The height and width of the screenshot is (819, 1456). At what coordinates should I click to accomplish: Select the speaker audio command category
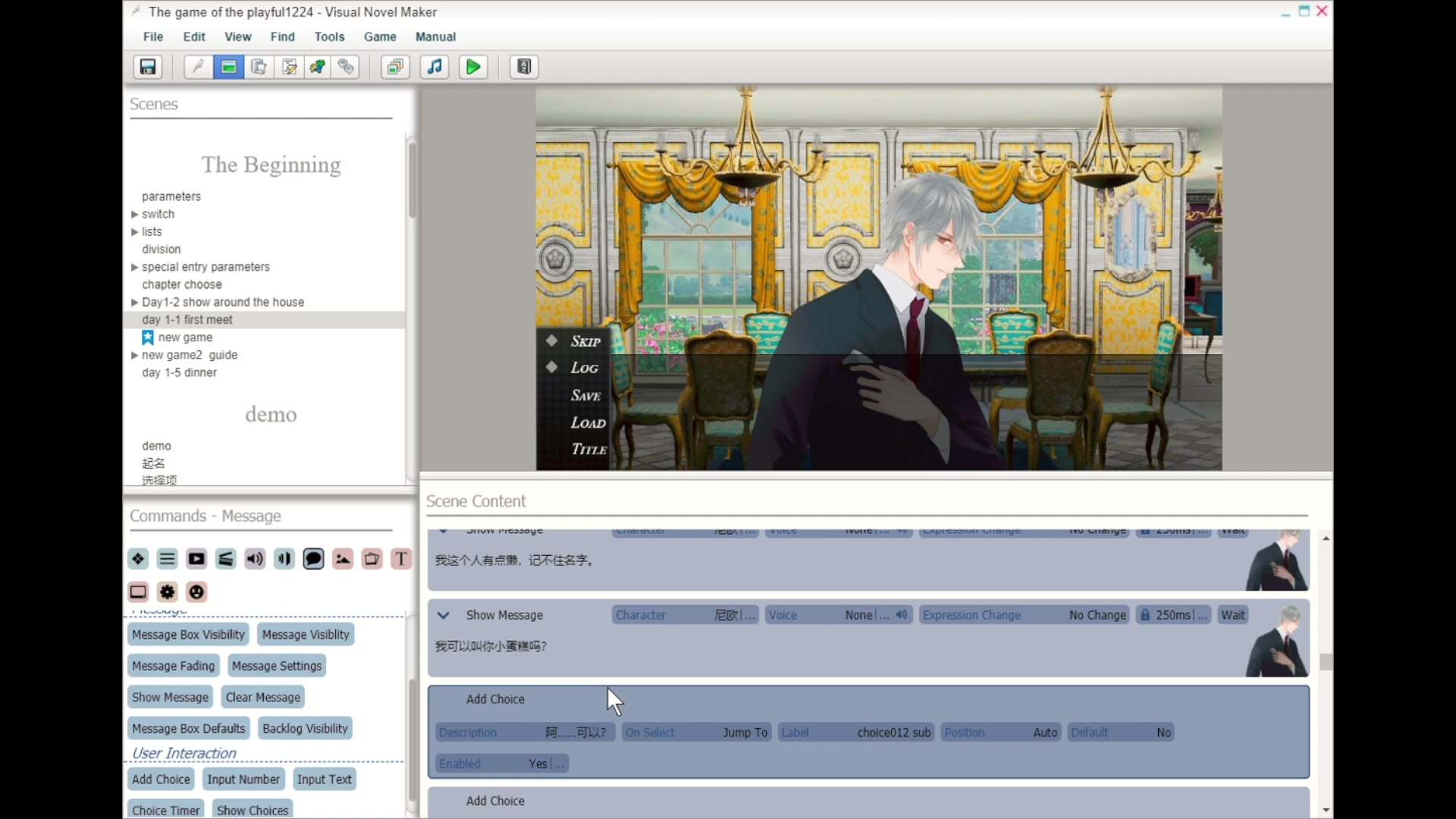pyautogui.click(x=255, y=559)
